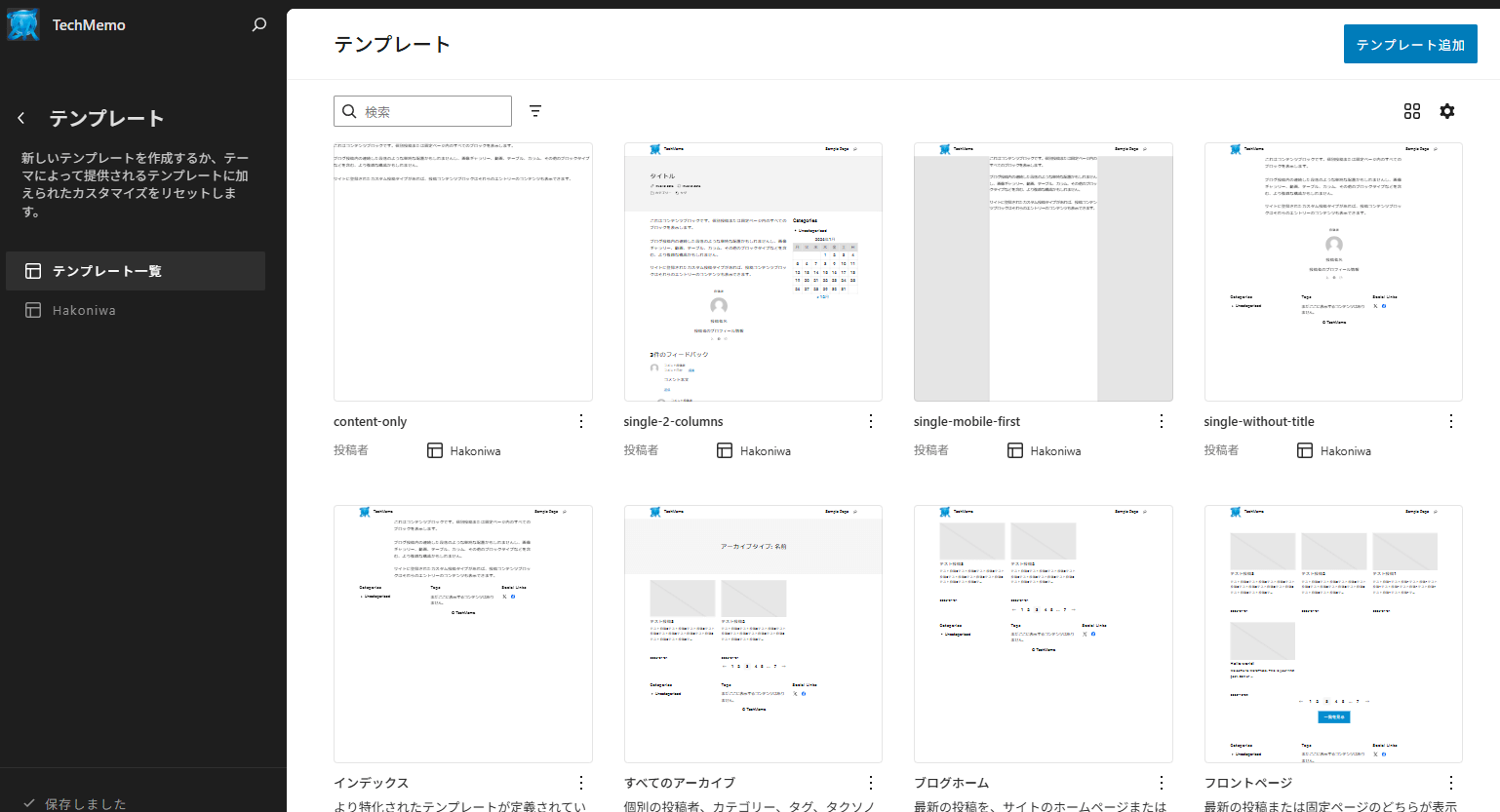Click the TechMemo site logo icon

pos(23,25)
